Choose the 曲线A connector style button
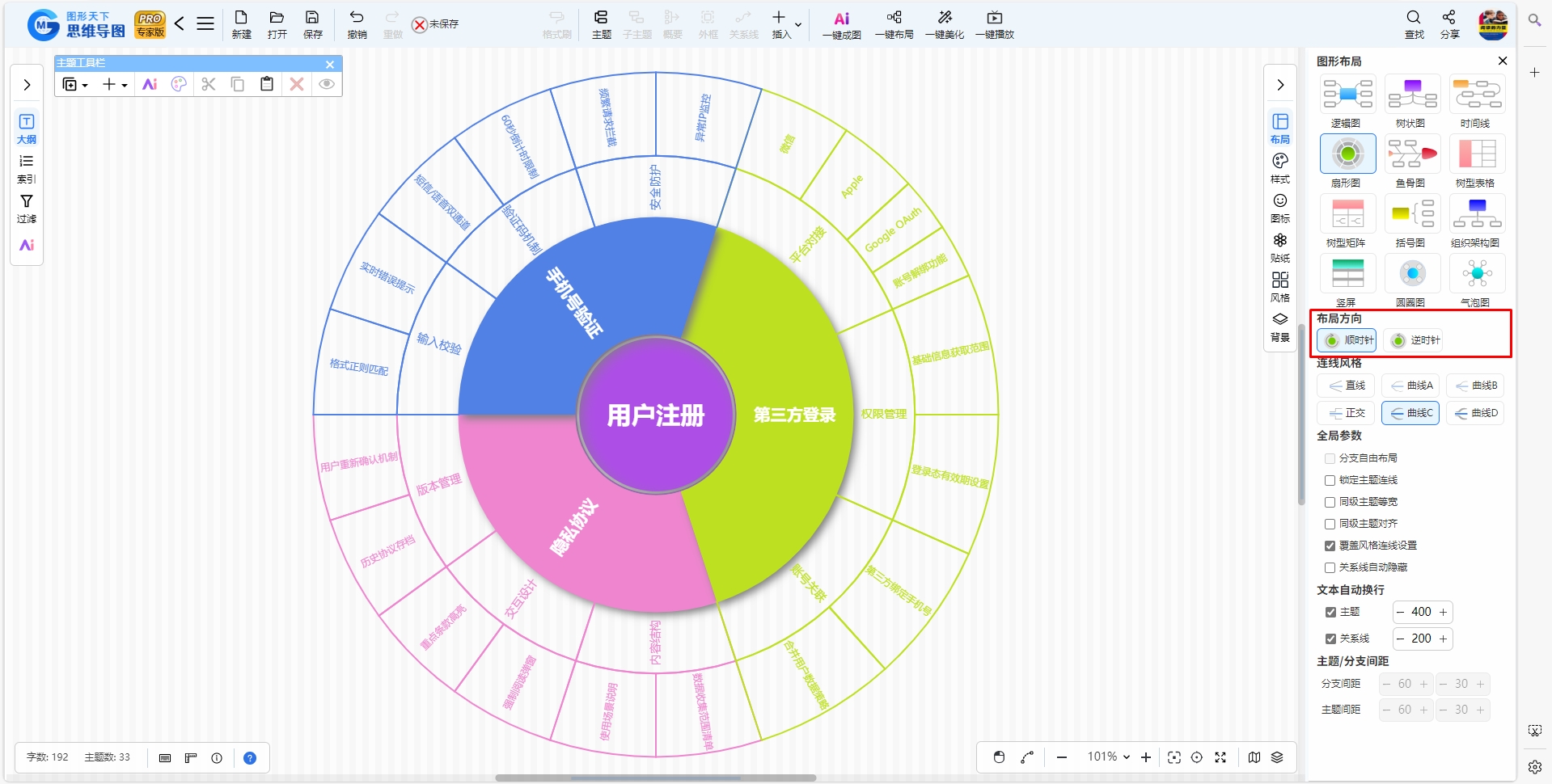The width and height of the screenshot is (1552, 784). 1412,386
